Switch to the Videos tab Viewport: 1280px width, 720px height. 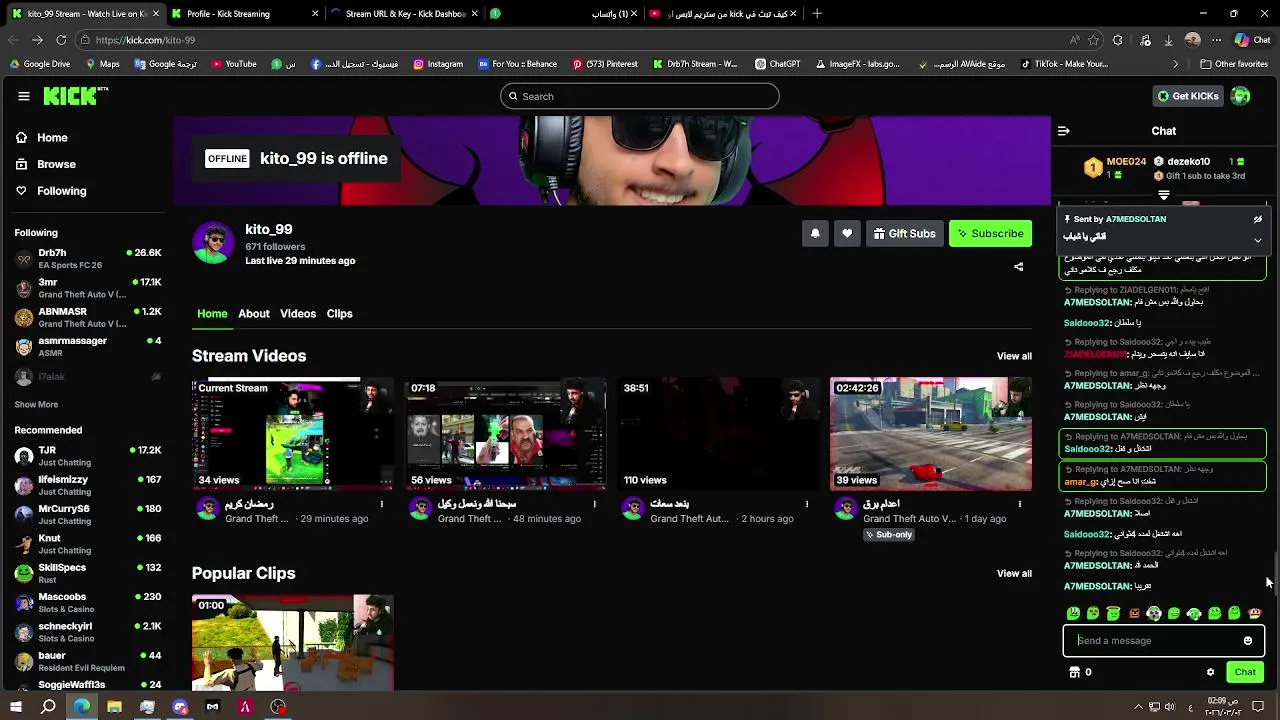298,314
